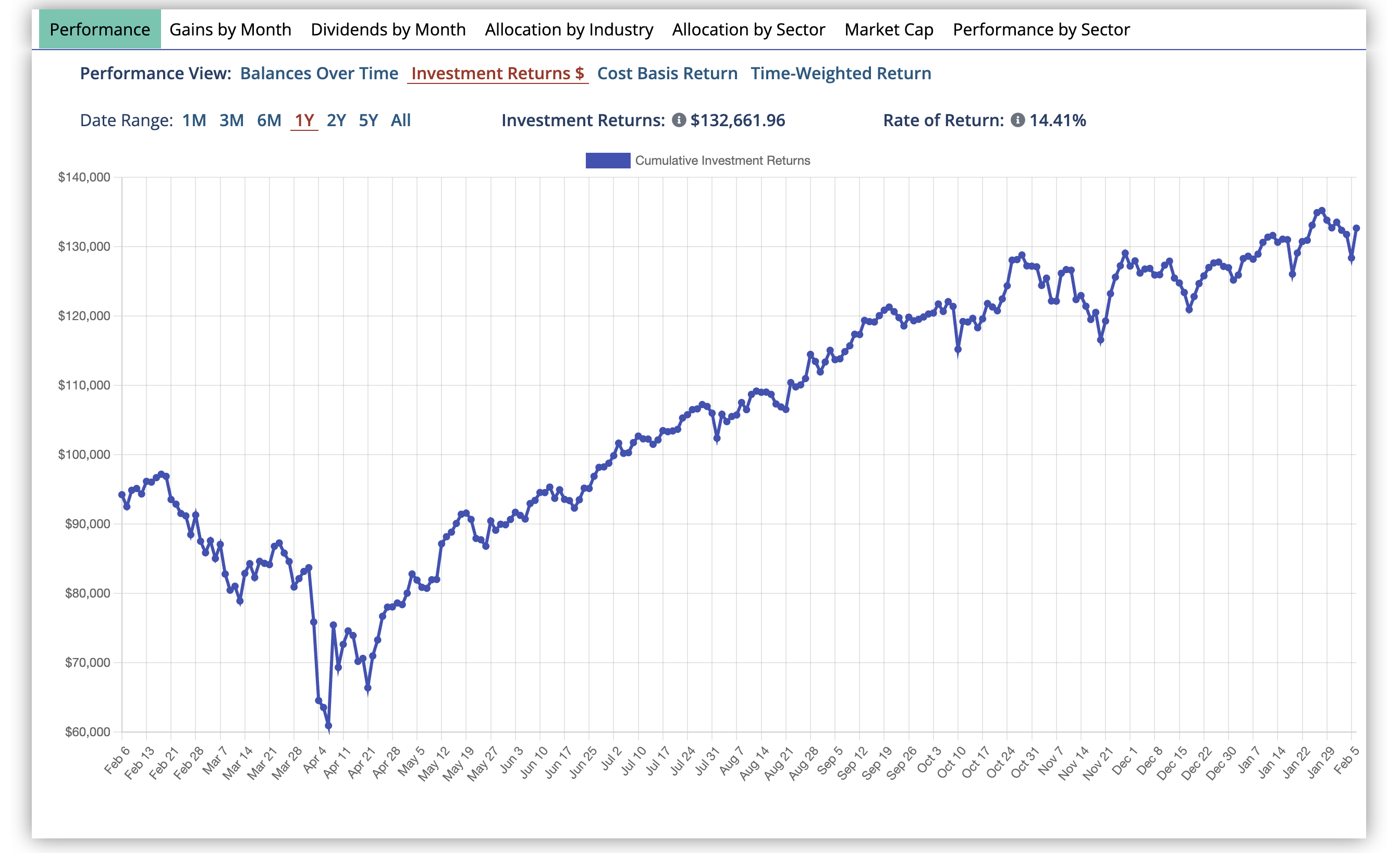The width and height of the screenshot is (1400, 853).
Task: Click the Cumulative Investment Returns legend swatch
Action: (x=607, y=160)
